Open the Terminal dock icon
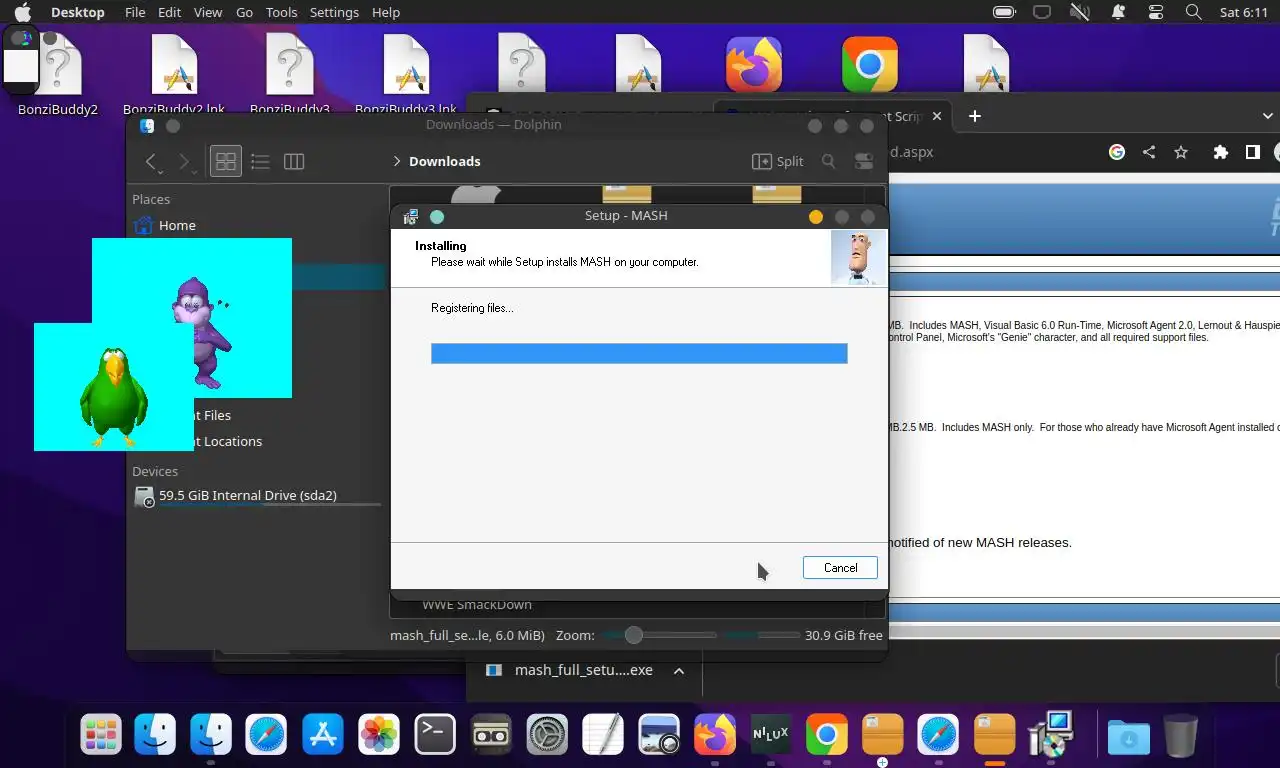Viewport: 1280px width, 768px height. pos(435,735)
